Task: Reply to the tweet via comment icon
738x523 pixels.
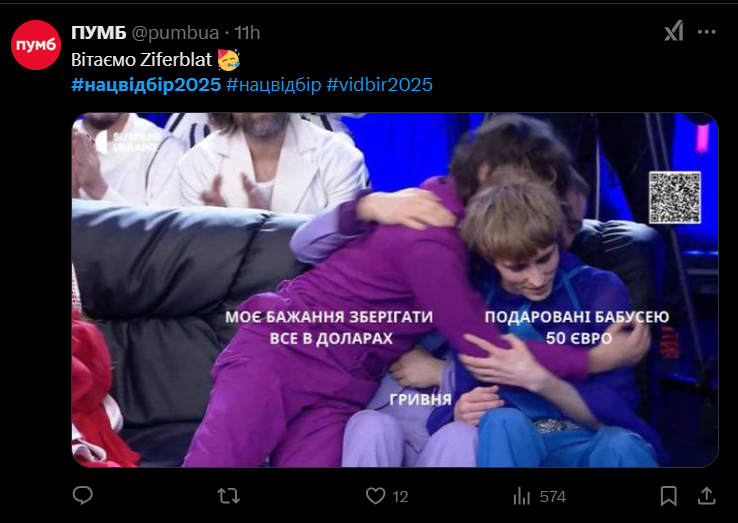Action: click(83, 496)
